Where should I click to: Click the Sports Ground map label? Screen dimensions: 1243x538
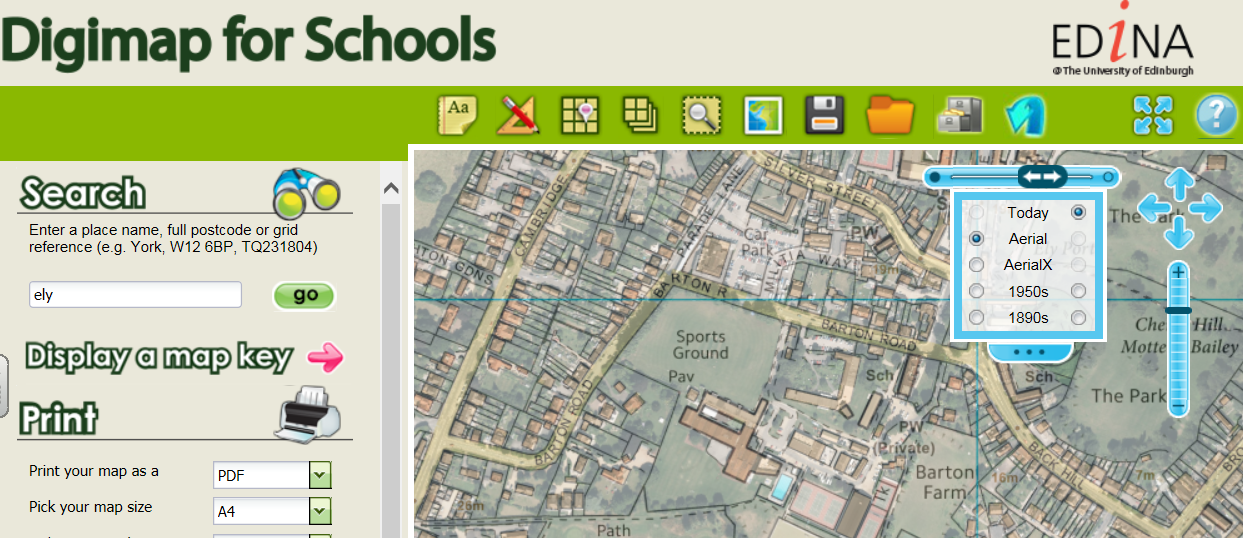701,344
